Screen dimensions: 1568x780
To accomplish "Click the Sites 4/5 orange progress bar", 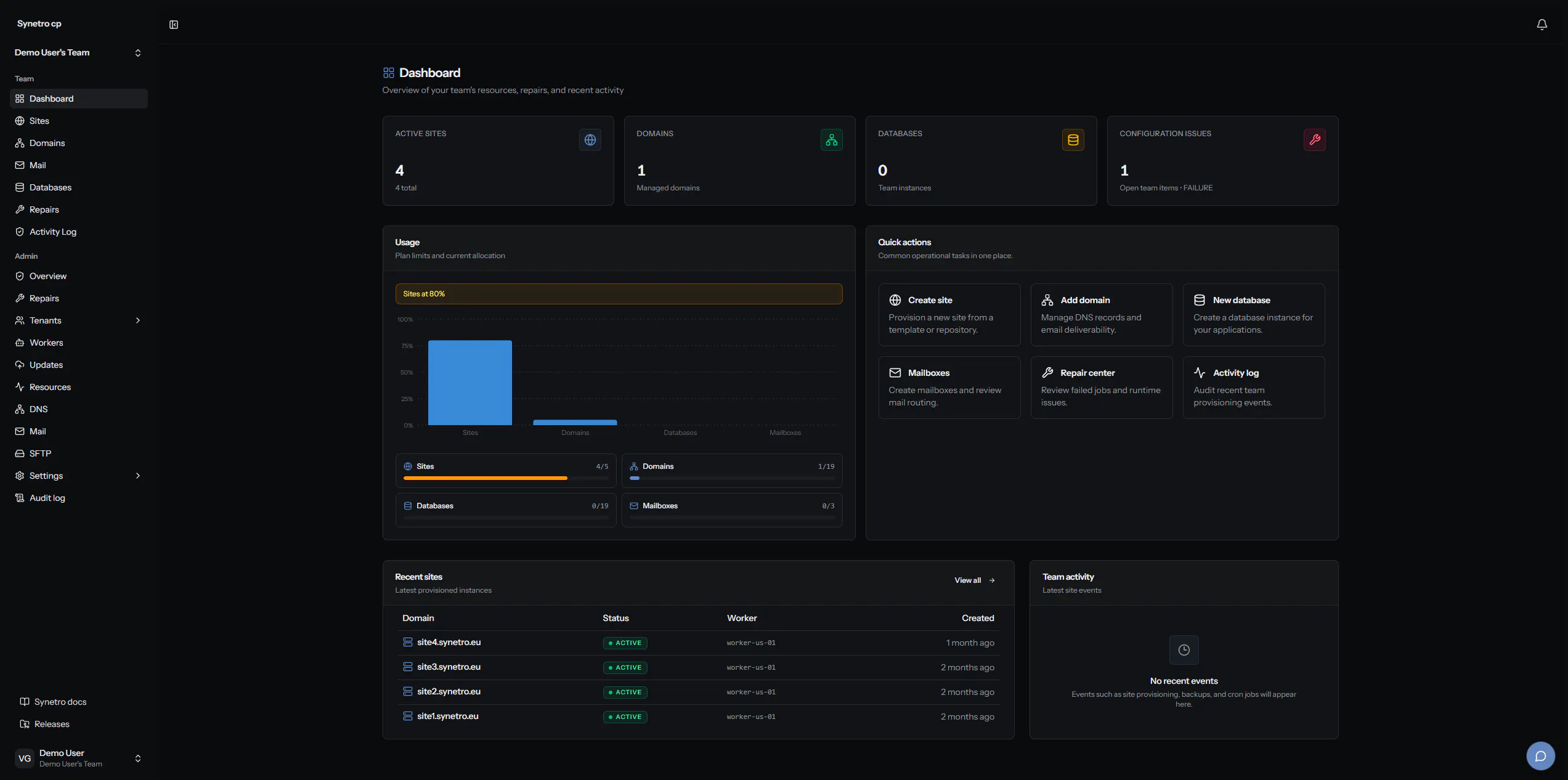I will 506,478.
